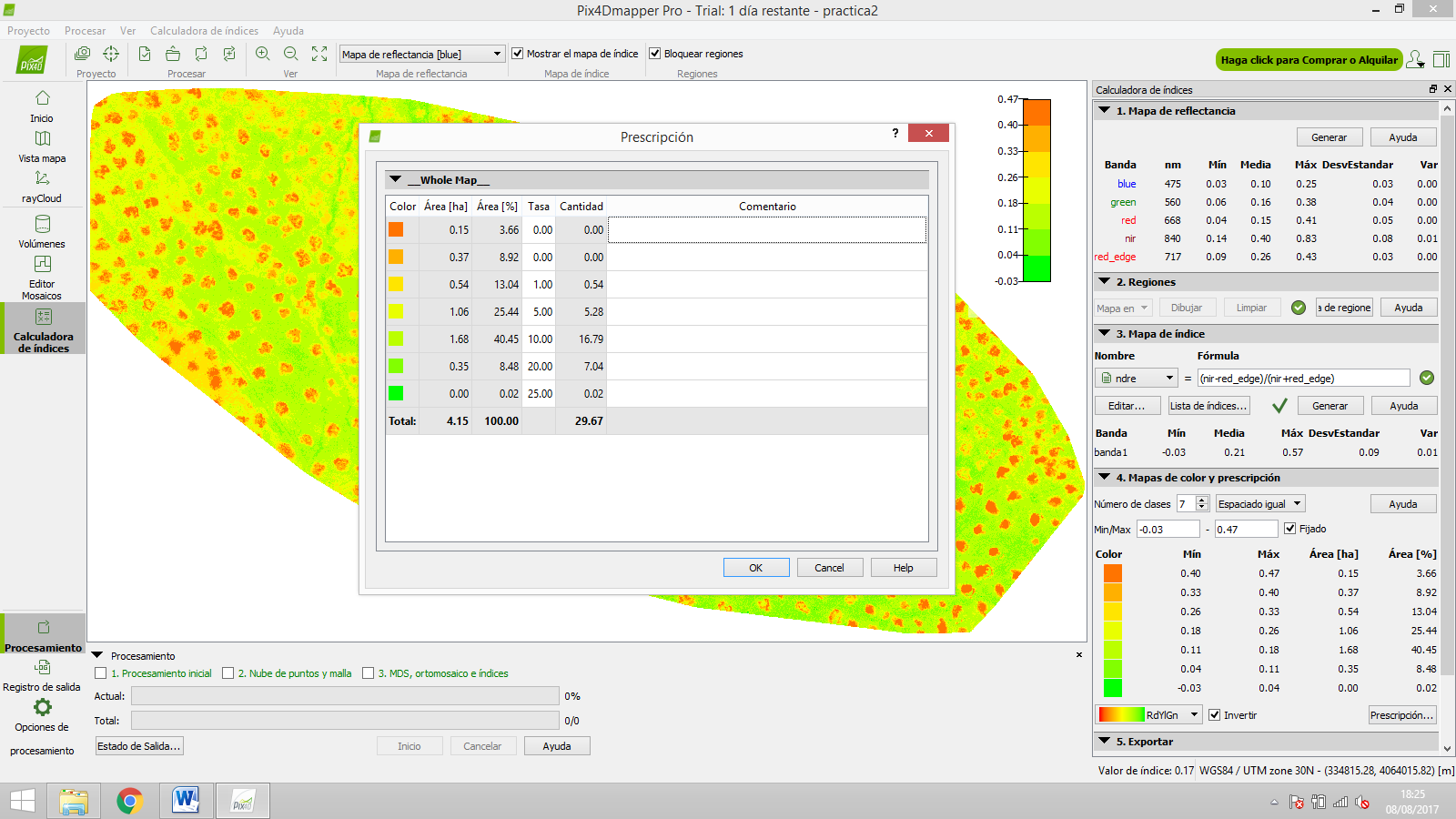Click the Pix4D logo icon
Viewport: 1456px width, 819px height.
[32, 60]
